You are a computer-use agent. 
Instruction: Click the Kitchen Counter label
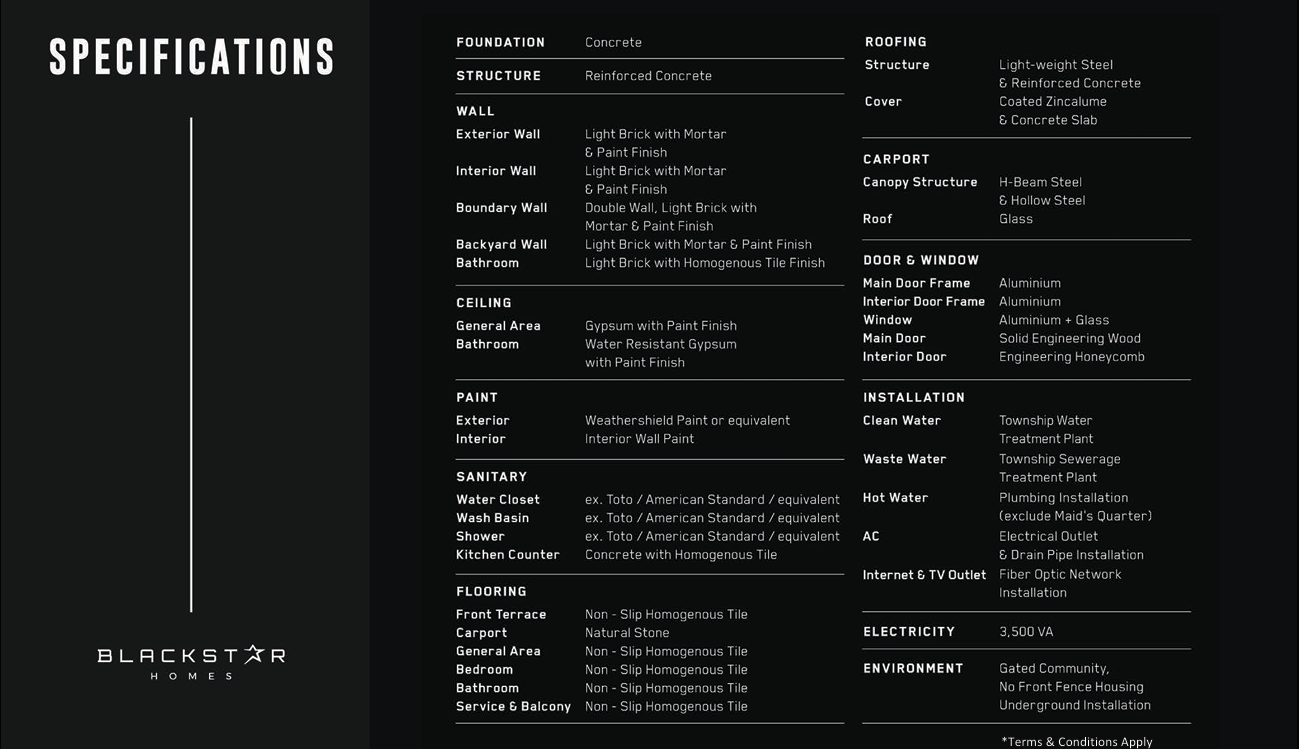click(508, 555)
